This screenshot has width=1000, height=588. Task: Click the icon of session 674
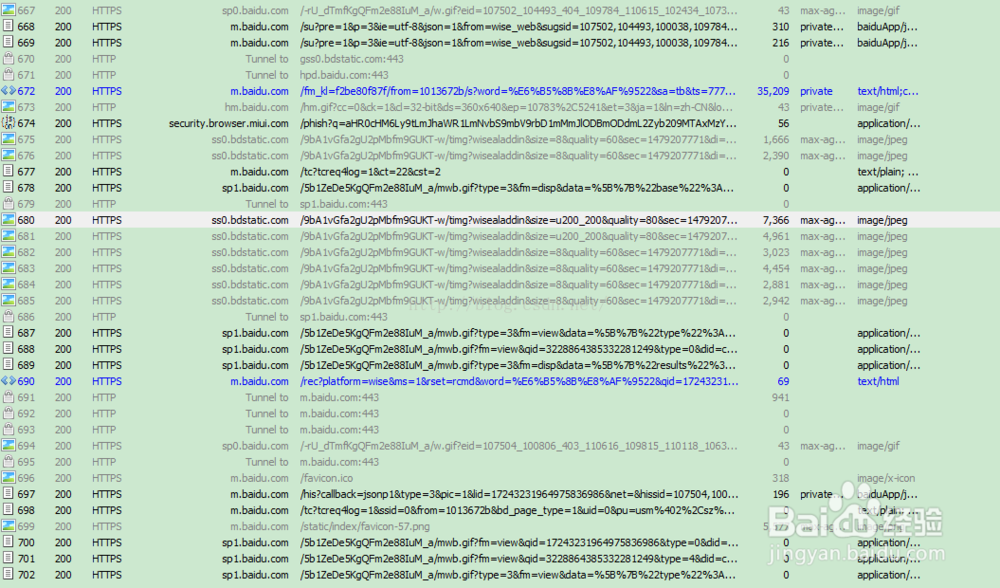[x=8, y=123]
